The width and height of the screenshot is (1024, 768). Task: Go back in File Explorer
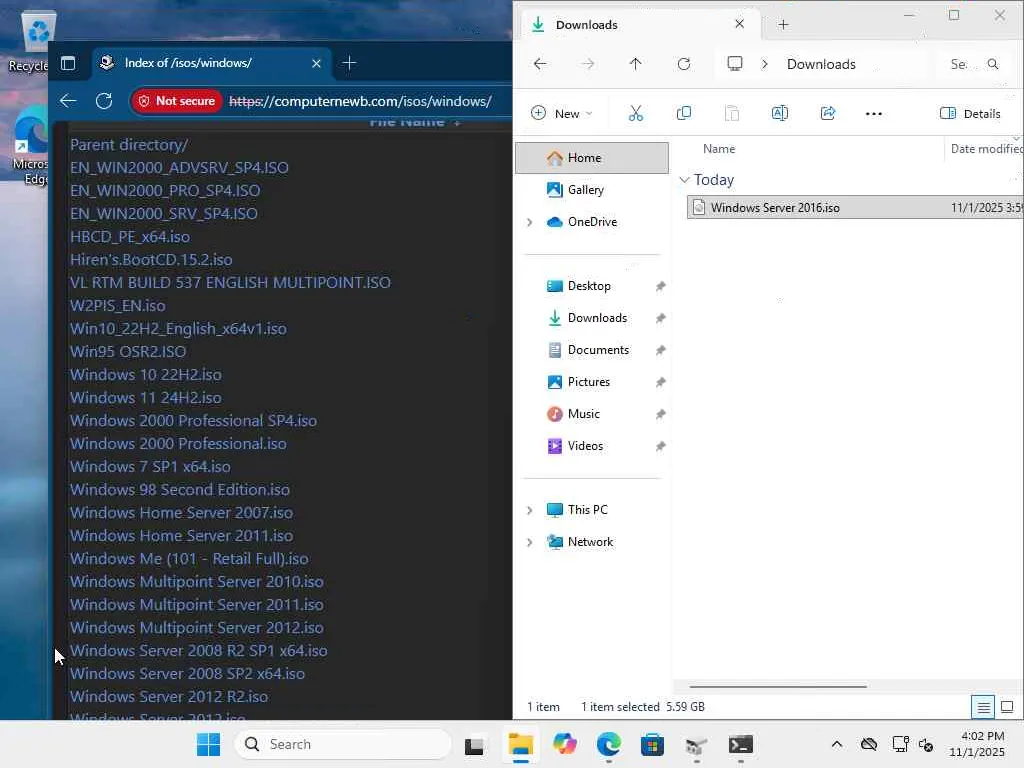click(x=540, y=64)
